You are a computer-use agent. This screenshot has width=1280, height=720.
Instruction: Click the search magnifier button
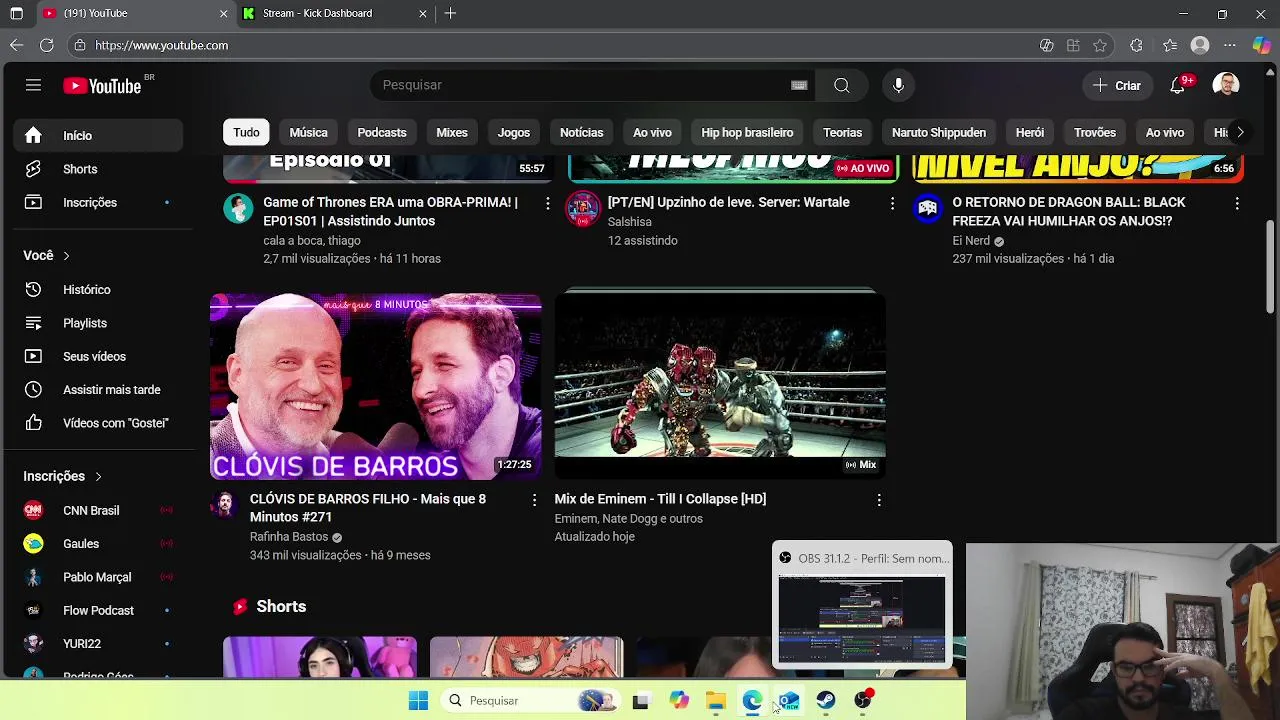pos(842,85)
